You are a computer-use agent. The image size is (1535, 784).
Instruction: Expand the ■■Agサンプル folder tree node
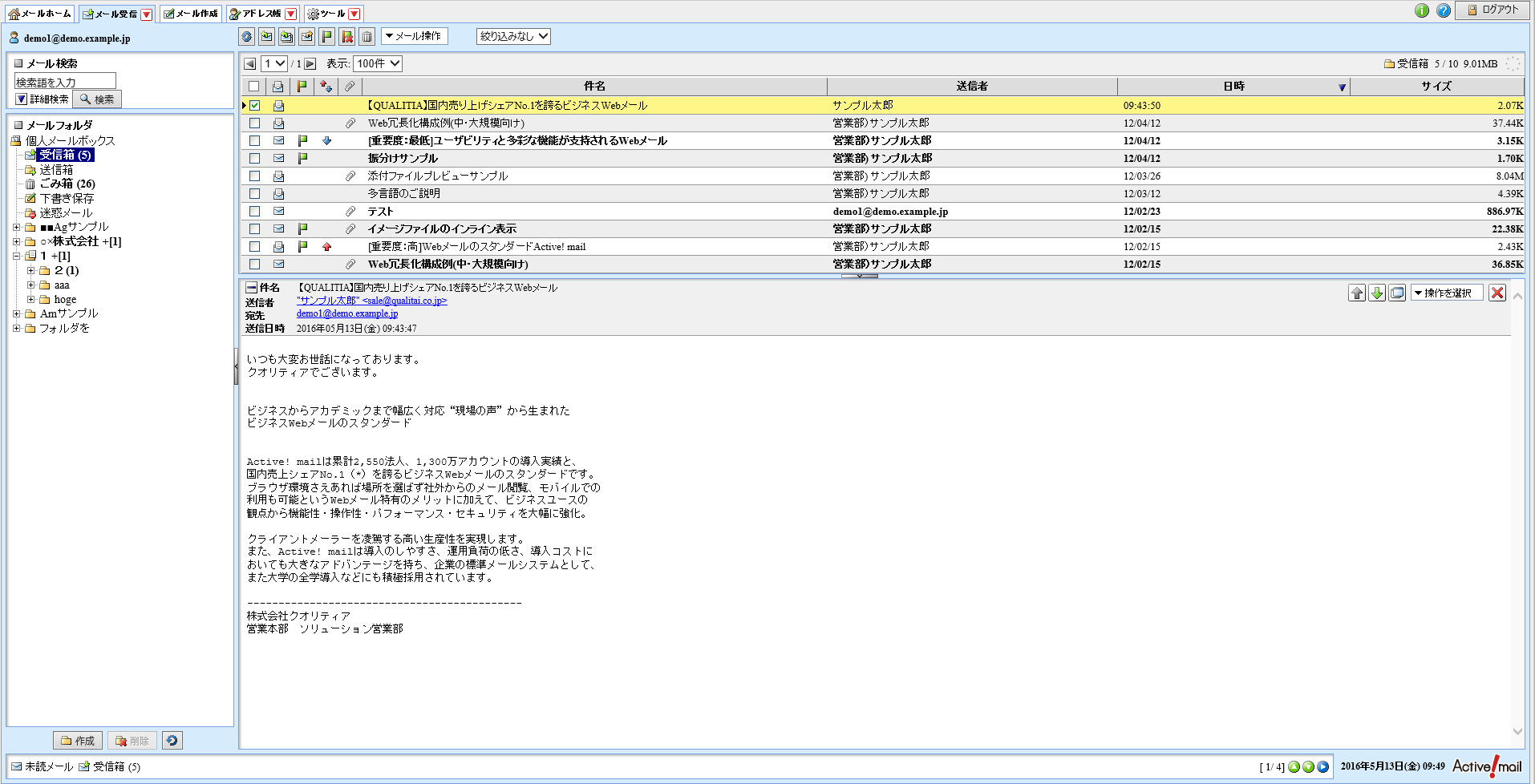coord(17,226)
